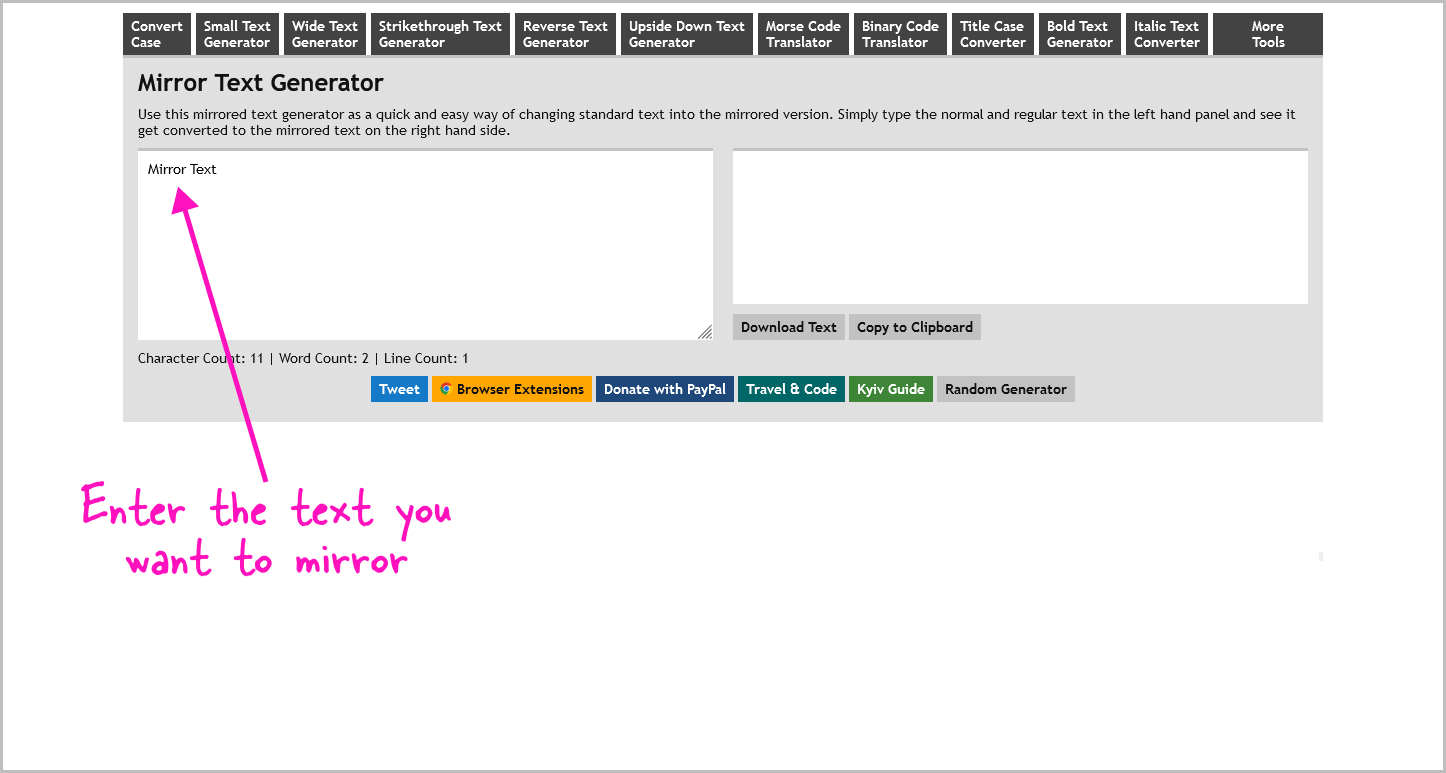The height and width of the screenshot is (773, 1446).
Task: Open the Convert Case tool
Action: [156, 33]
